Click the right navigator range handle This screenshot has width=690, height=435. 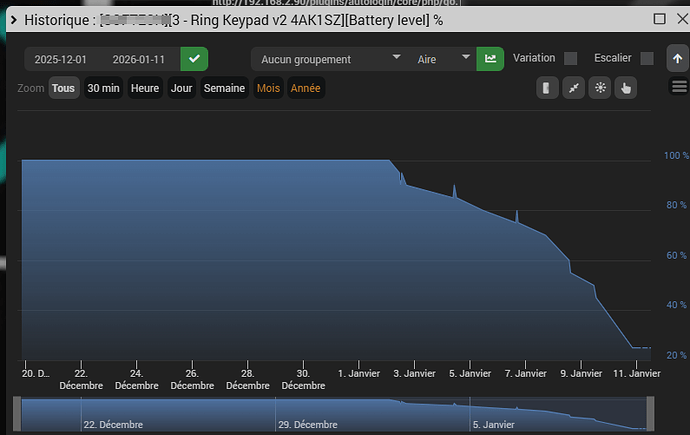click(650, 414)
